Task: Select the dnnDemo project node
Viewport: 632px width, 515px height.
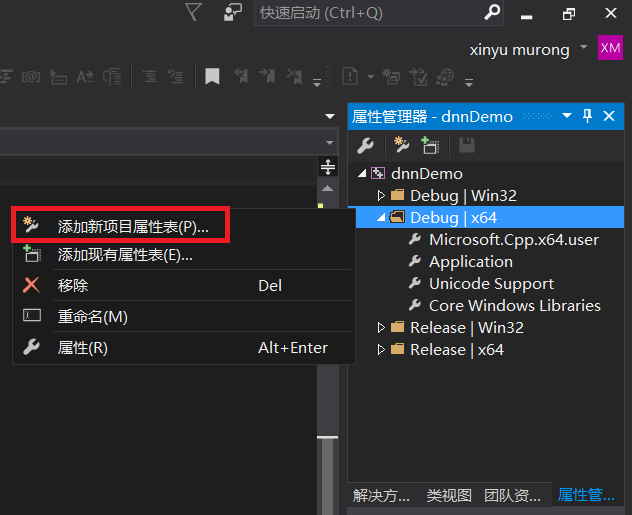Action: click(426, 174)
